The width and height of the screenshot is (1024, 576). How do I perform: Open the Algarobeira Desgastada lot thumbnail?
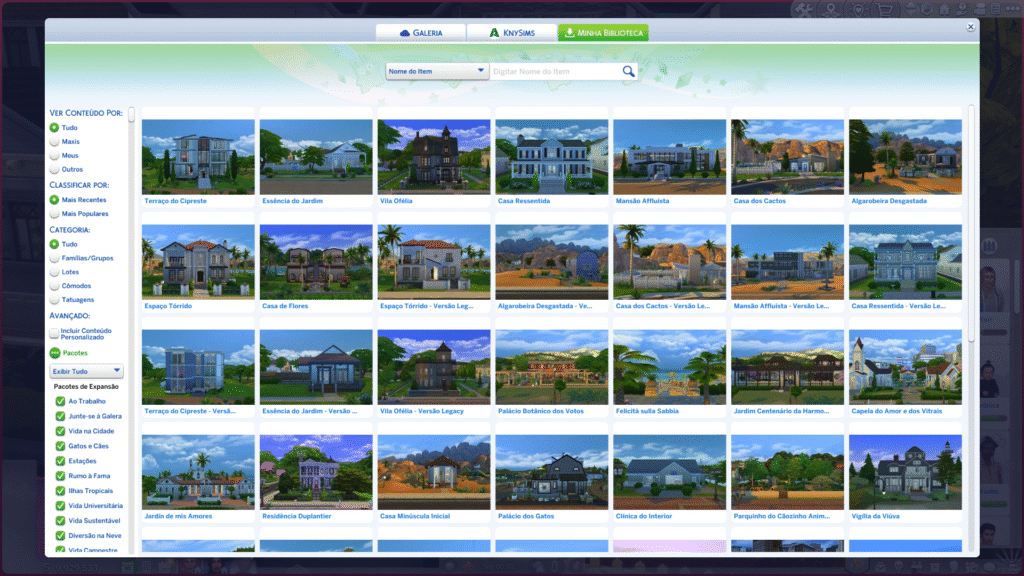pyautogui.click(x=905, y=157)
